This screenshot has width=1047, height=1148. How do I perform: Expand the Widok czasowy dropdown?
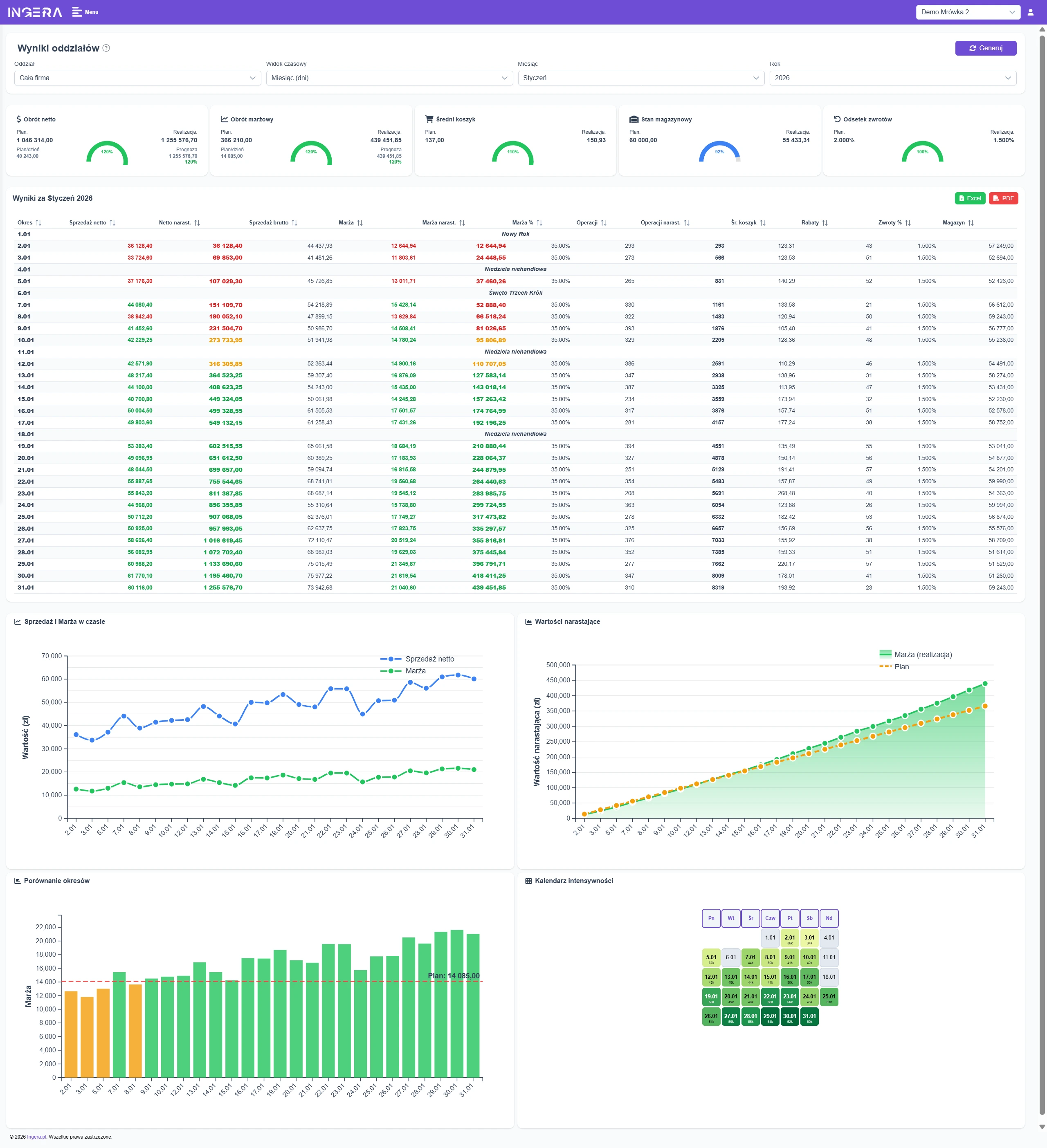pyautogui.click(x=389, y=78)
